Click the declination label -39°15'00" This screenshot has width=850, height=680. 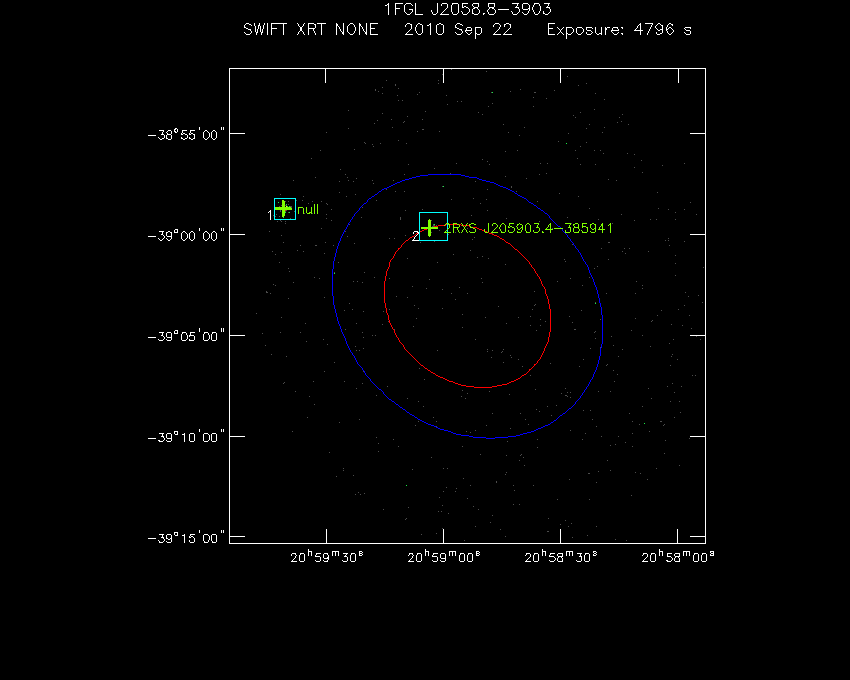(186, 538)
